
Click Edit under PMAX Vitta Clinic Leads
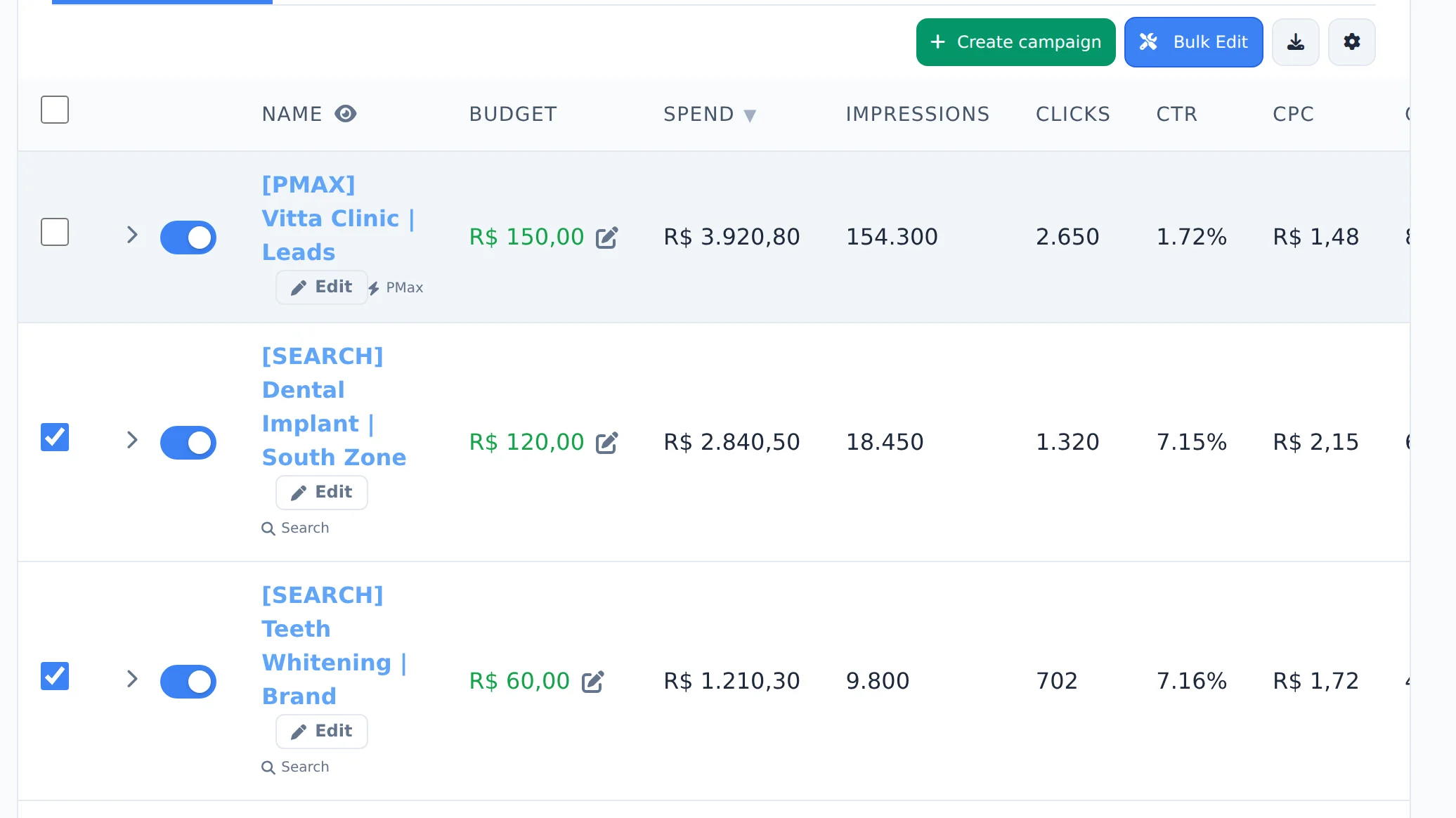[x=322, y=287]
